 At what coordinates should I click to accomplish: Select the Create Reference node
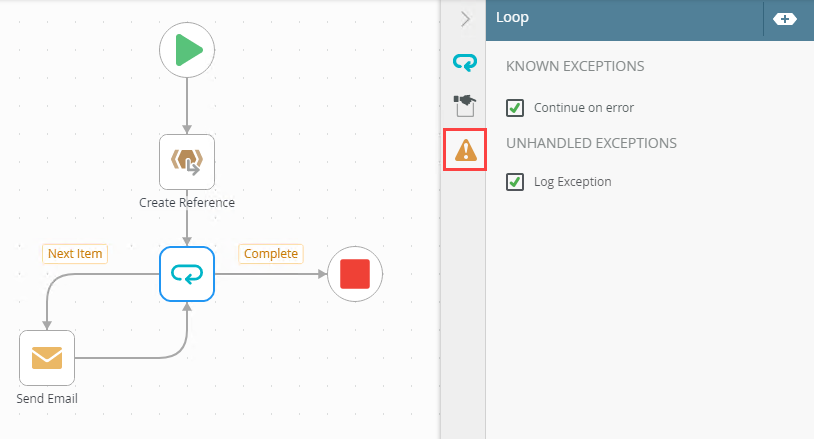click(187, 162)
